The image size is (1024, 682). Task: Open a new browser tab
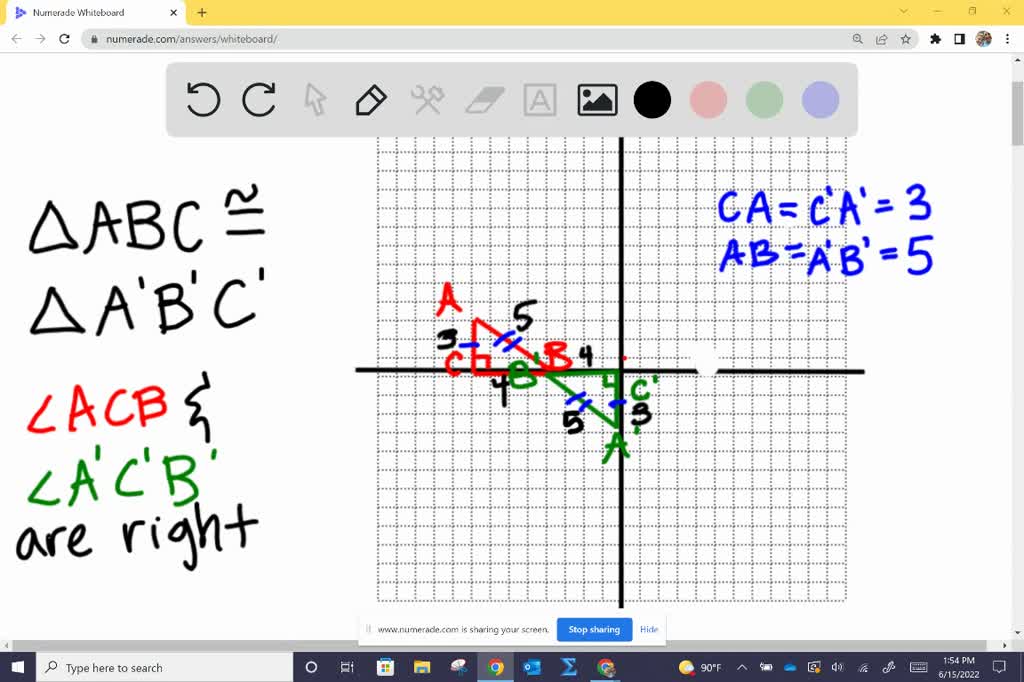coord(202,12)
